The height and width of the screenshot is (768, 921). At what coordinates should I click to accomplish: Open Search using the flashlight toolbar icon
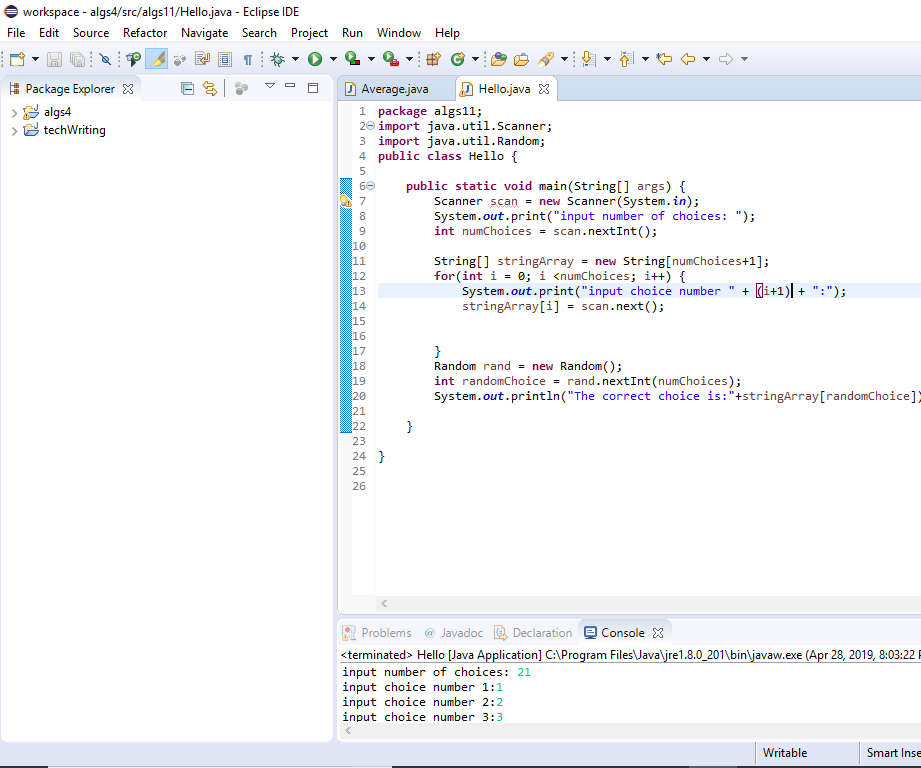(547, 58)
